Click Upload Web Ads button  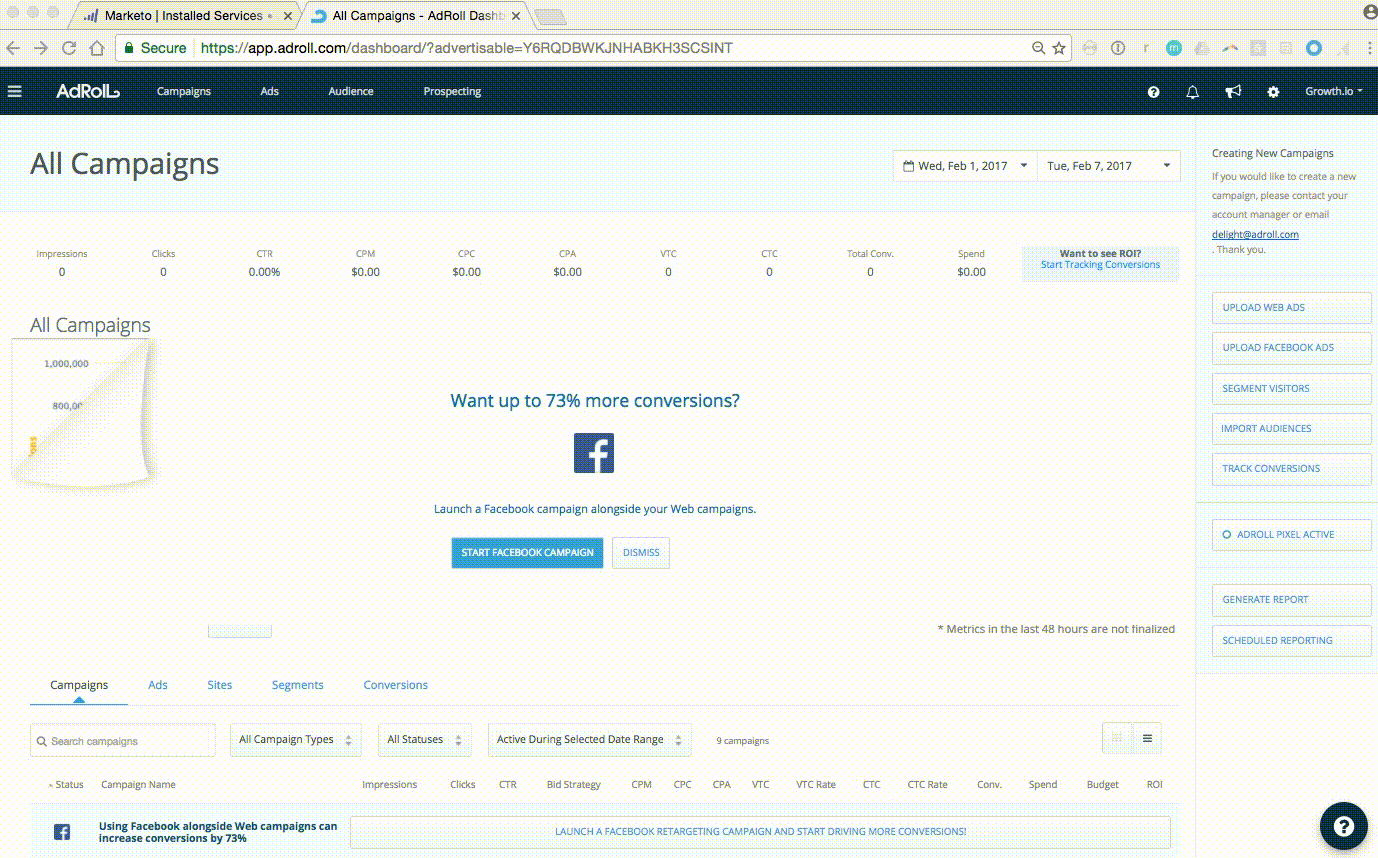point(1292,308)
